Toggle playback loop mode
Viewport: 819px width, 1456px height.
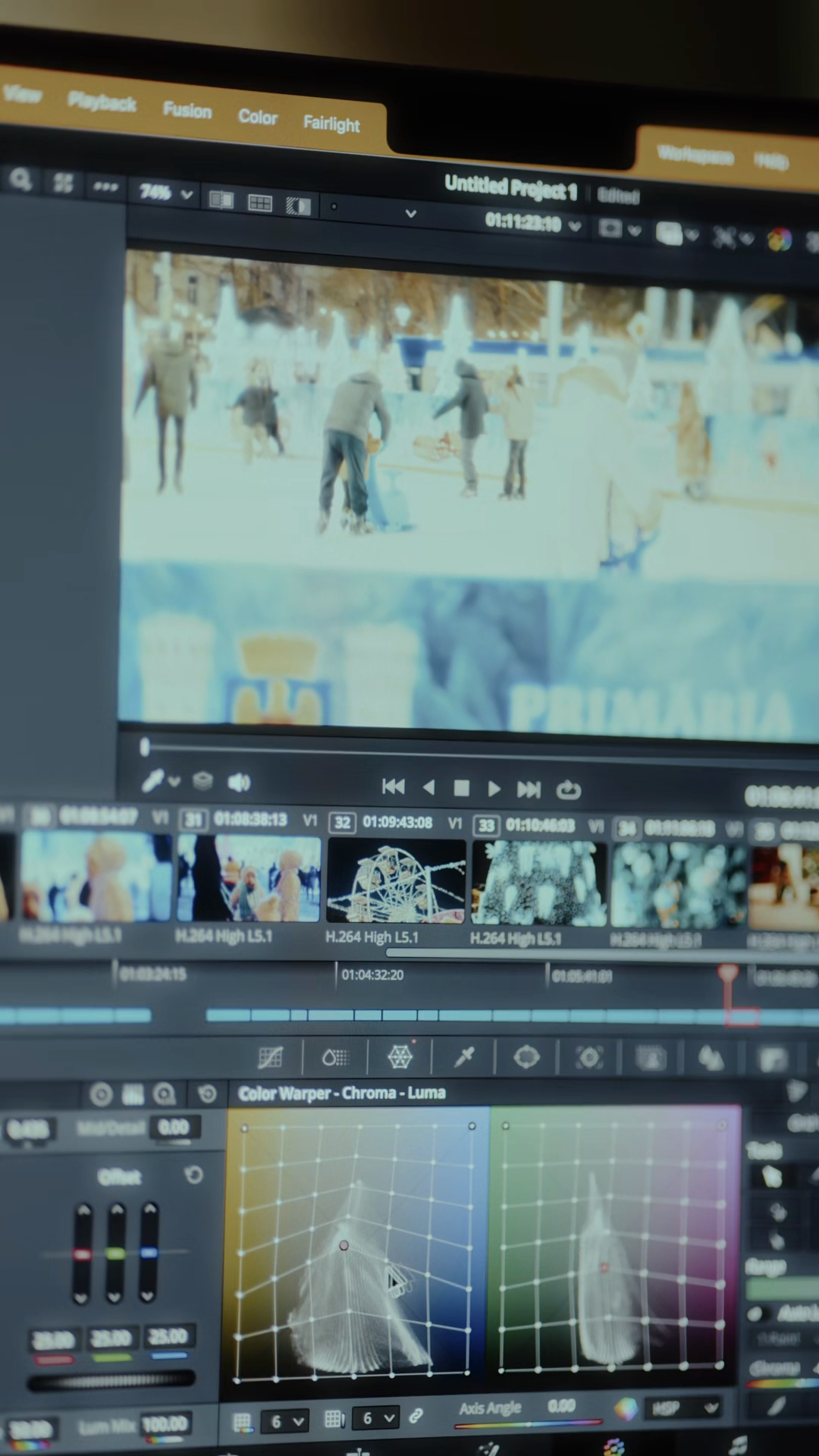coord(568,790)
